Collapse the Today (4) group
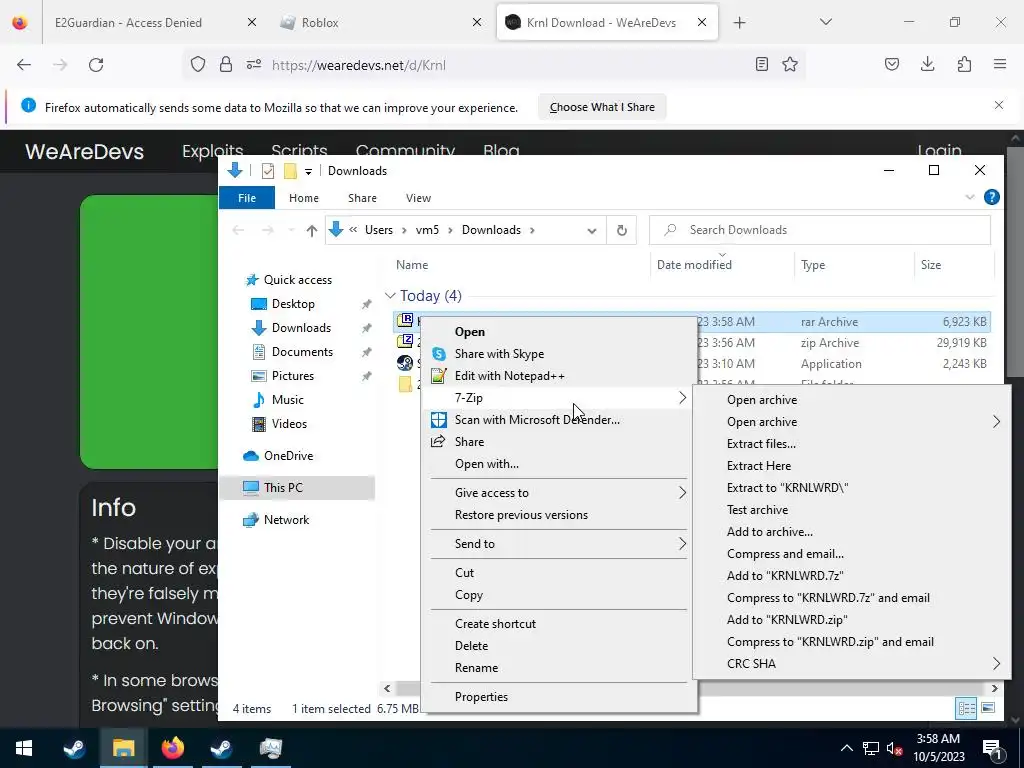1024x768 pixels. 390,296
